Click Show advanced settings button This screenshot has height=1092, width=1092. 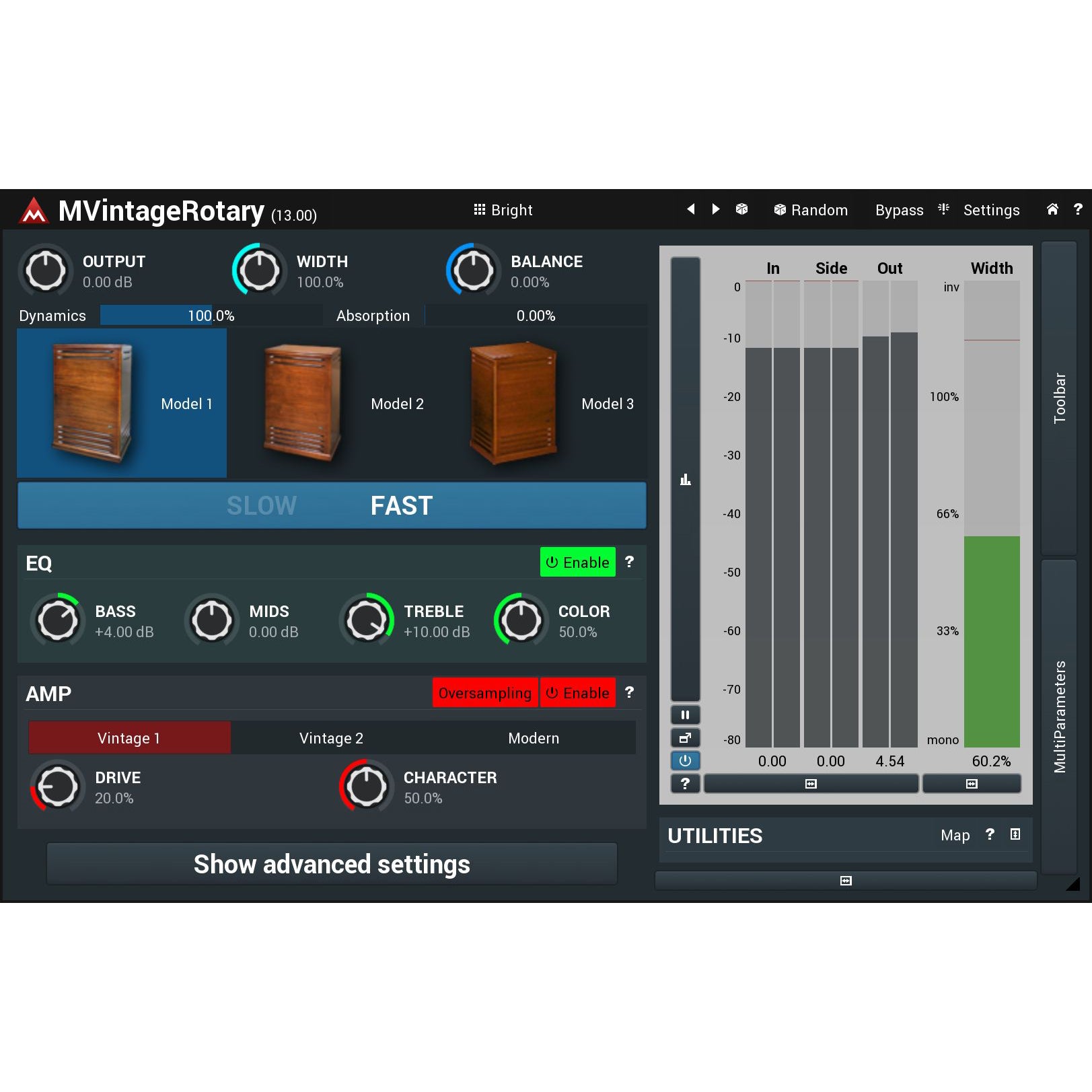click(x=332, y=864)
